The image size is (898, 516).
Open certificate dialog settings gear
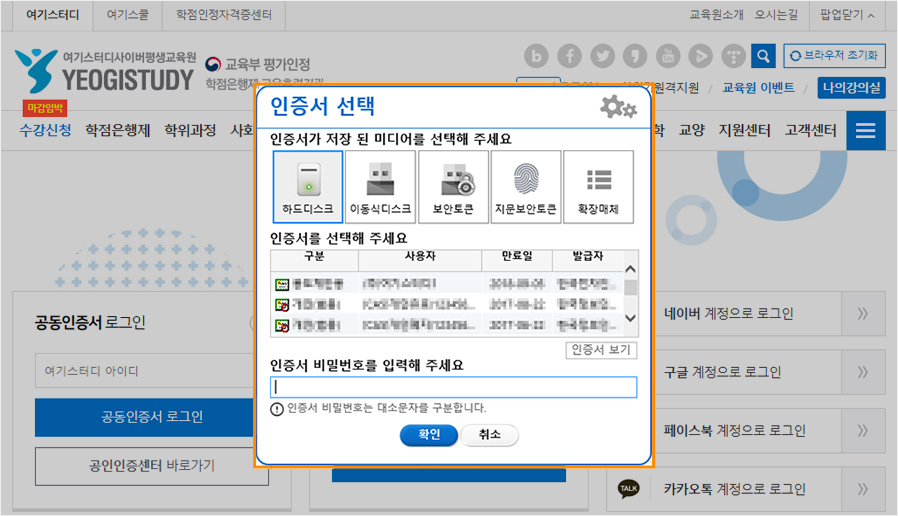pos(617,108)
